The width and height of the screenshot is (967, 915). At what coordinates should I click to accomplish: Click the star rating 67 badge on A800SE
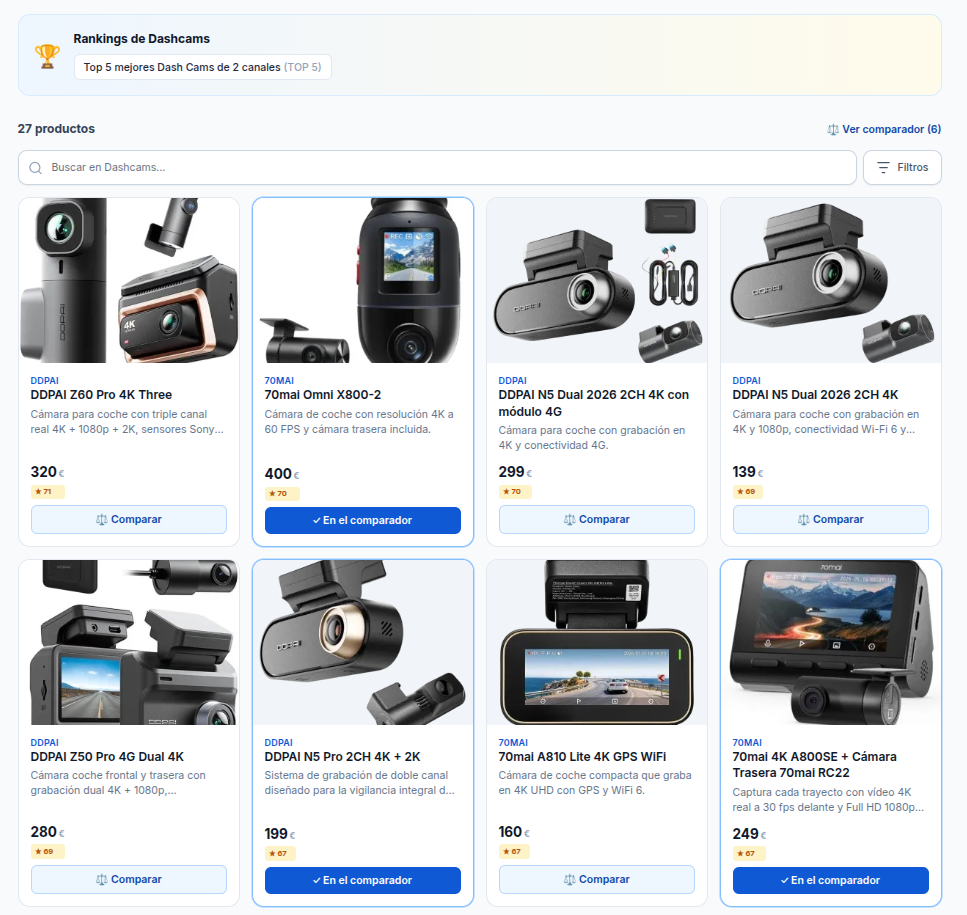coord(749,854)
